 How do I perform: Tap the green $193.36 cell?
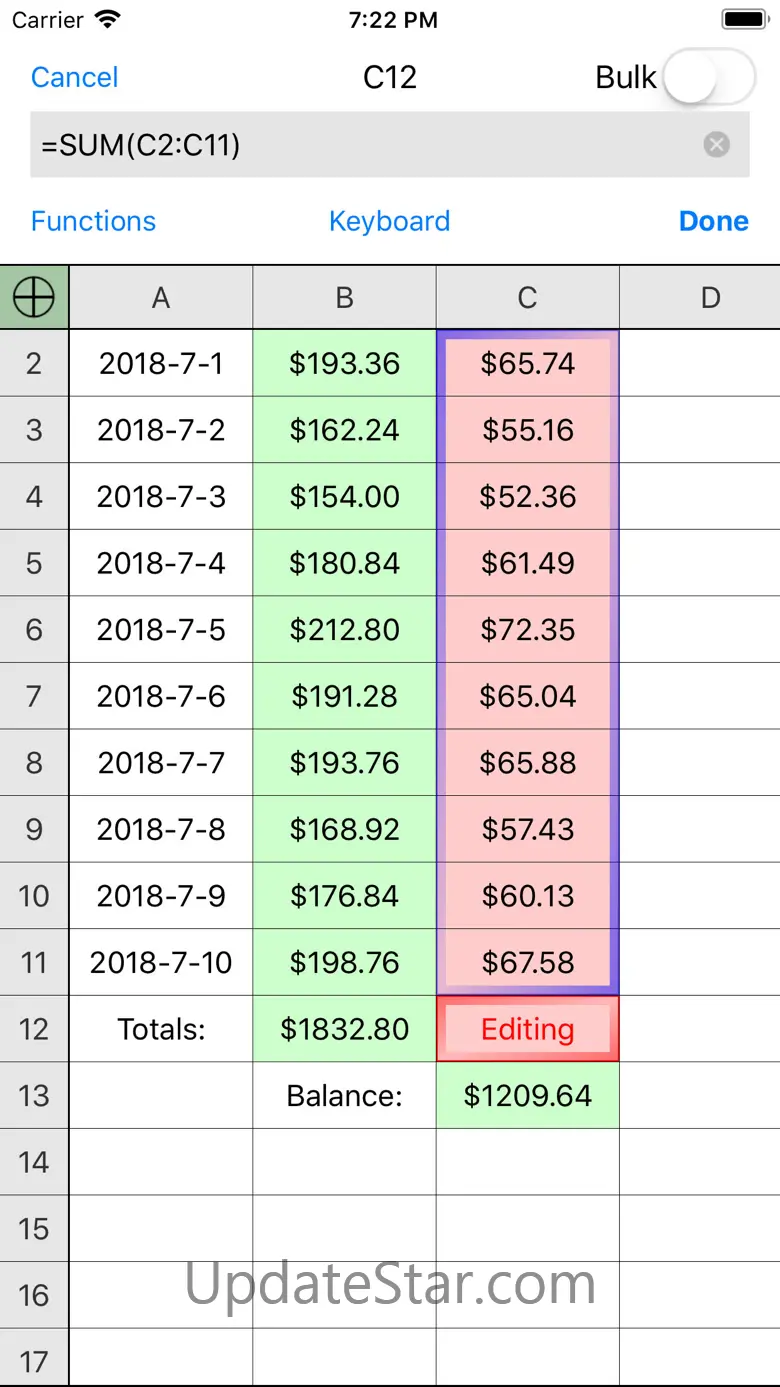point(344,364)
